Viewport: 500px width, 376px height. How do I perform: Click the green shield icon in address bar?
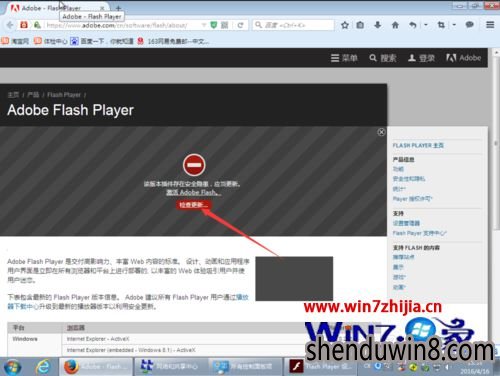pos(214,25)
